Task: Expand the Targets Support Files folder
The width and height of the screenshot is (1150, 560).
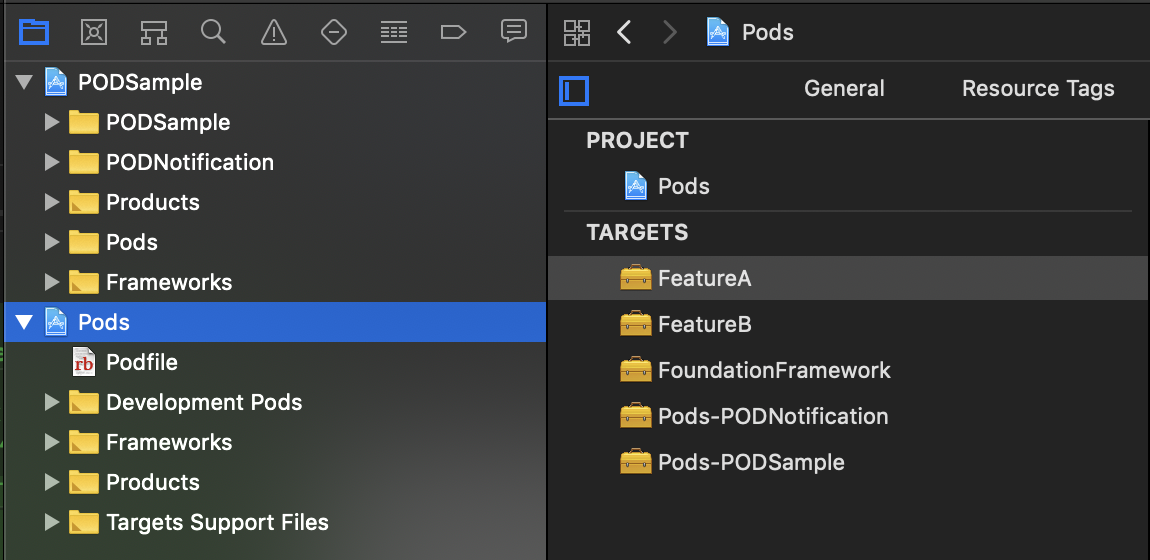Action: [52, 522]
